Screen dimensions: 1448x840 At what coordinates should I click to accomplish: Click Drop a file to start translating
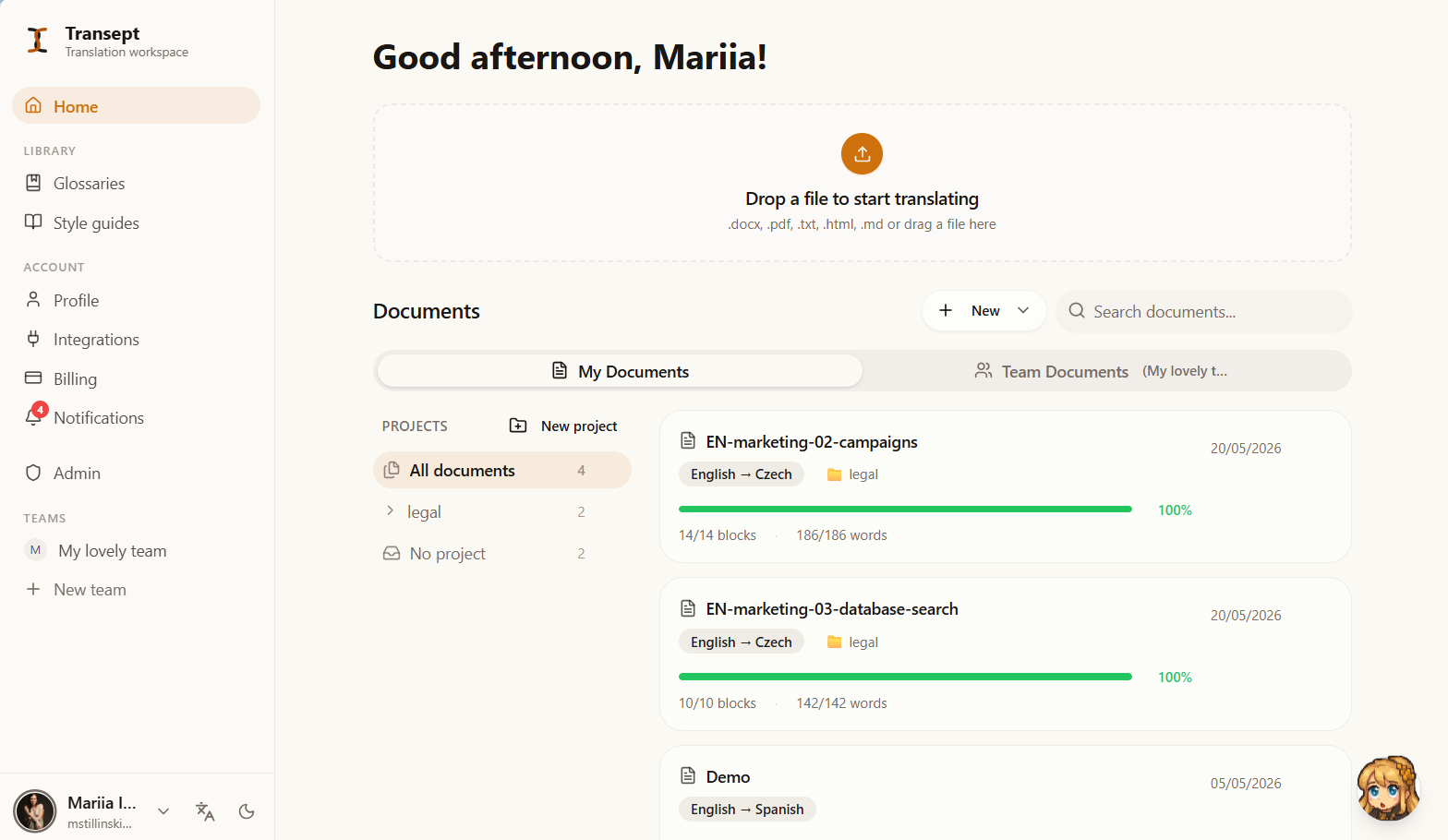pyautogui.click(x=862, y=198)
